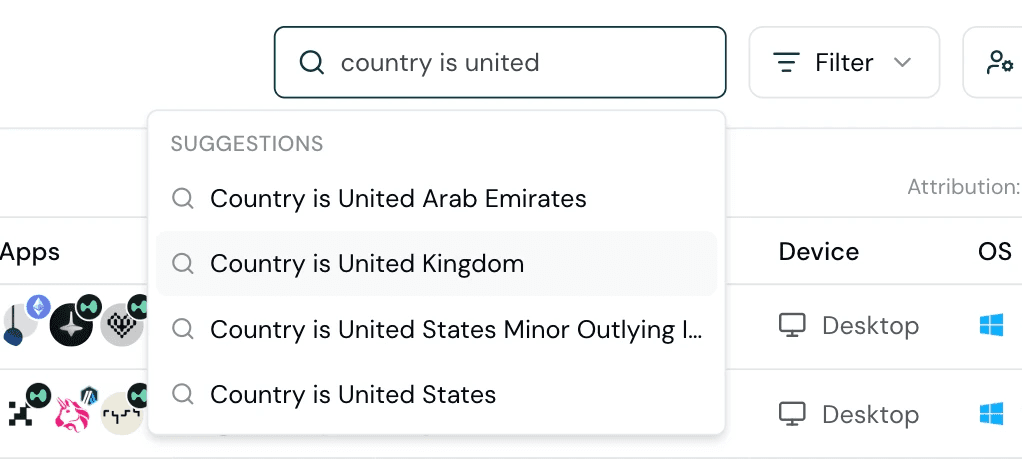This screenshot has width=1022, height=459.
Task: Pick "Country is United States" suggestion
Action: (x=437, y=394)
